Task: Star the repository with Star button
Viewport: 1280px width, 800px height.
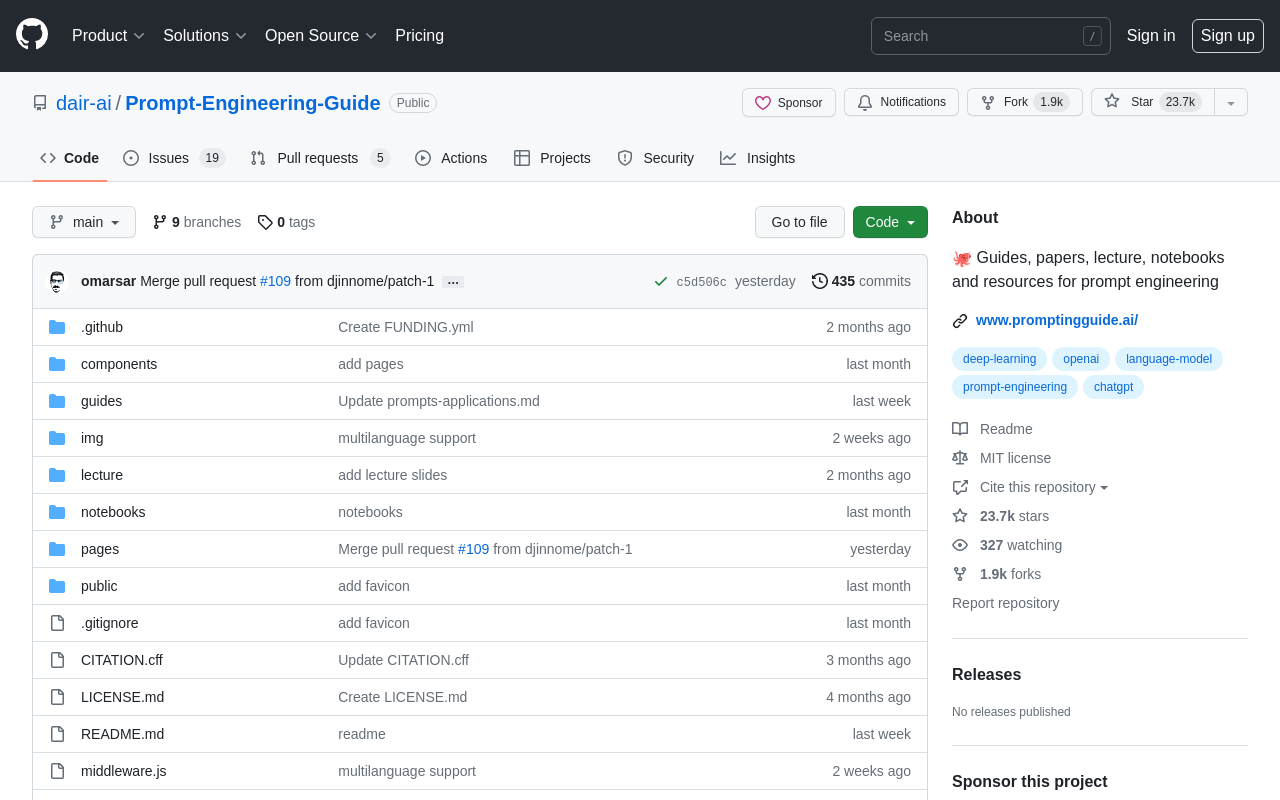Action: pyautogui.click(x=1152, y=102)
